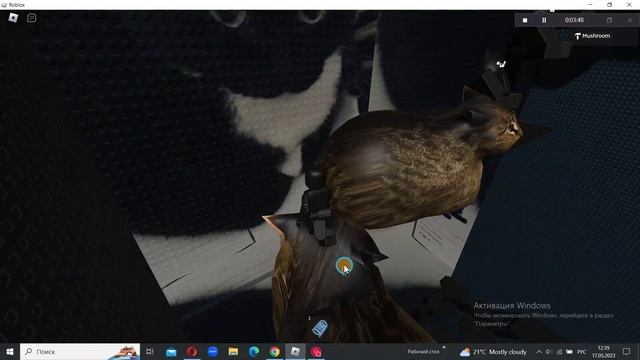
Task: Switch input language РУС indicator
Action: [x=582, y=352]
